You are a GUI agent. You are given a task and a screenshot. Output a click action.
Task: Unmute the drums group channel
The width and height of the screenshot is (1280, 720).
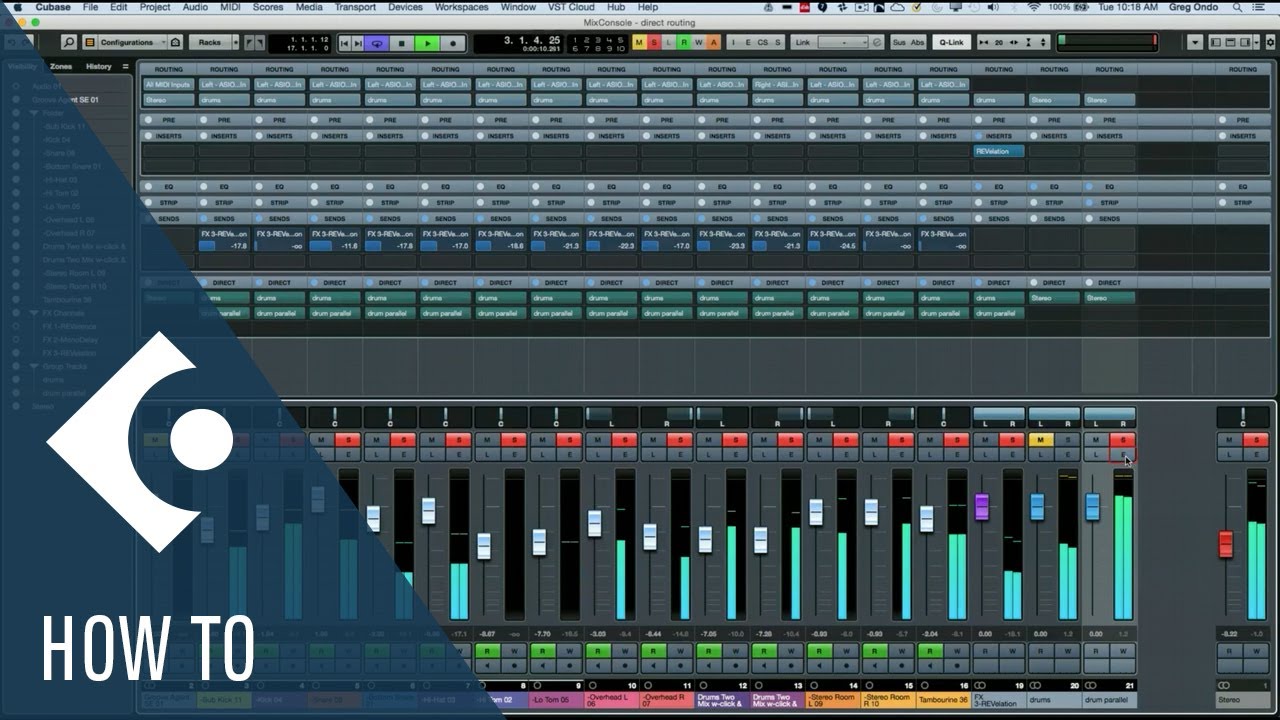(x=1041, y=440)
